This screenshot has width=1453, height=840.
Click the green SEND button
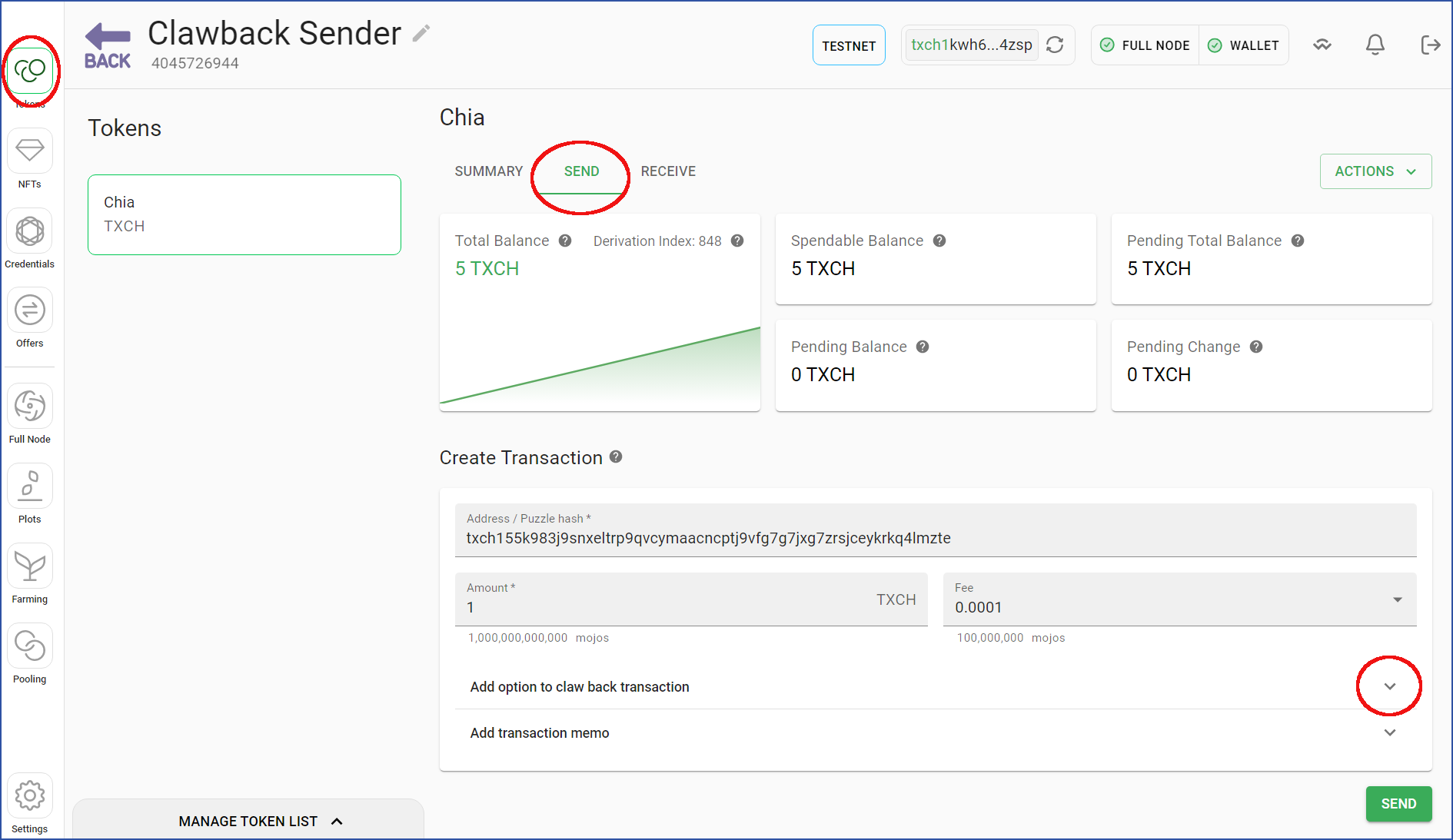[1398, 804]
